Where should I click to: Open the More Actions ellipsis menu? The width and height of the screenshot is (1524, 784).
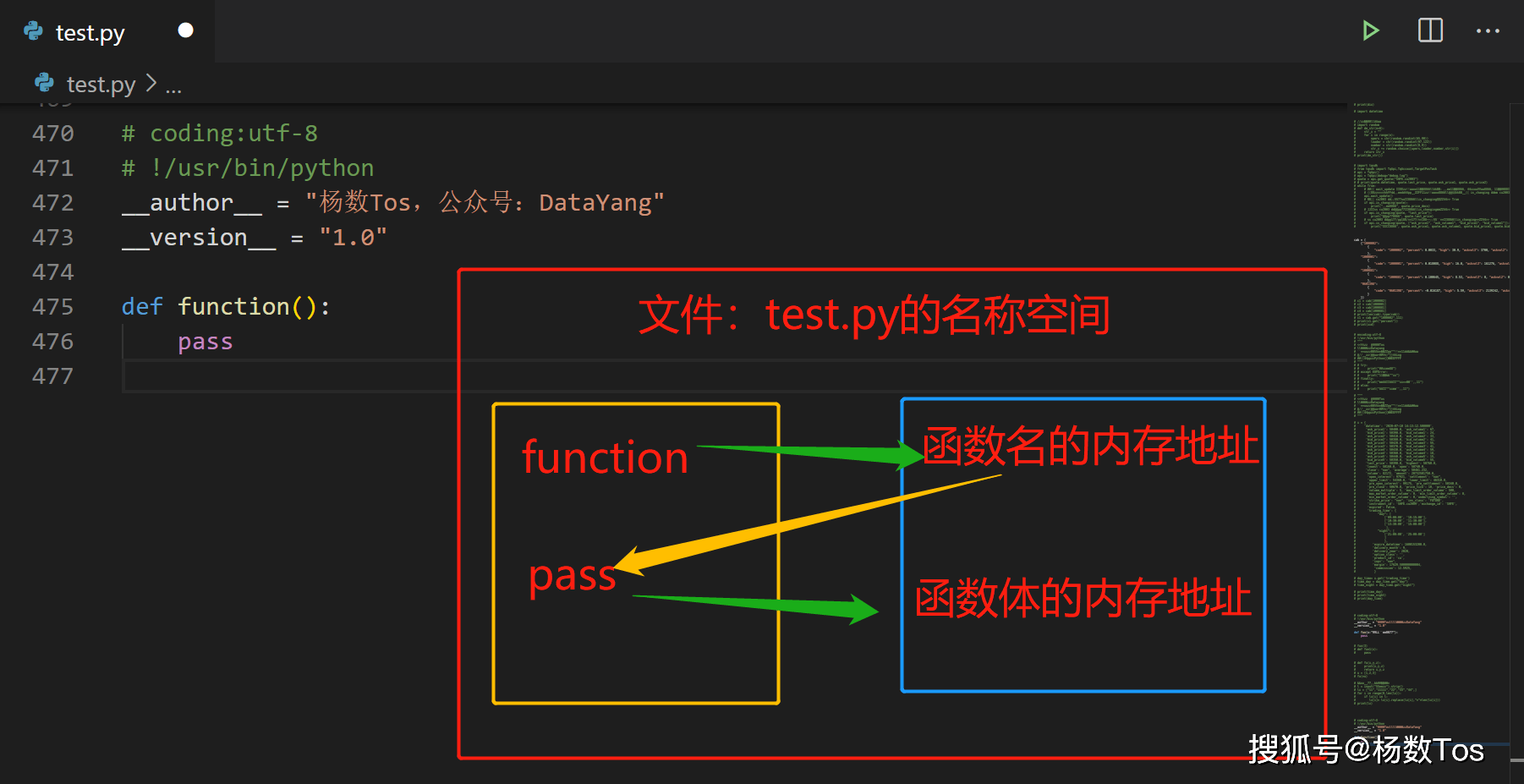click(x=1488, y=31)
